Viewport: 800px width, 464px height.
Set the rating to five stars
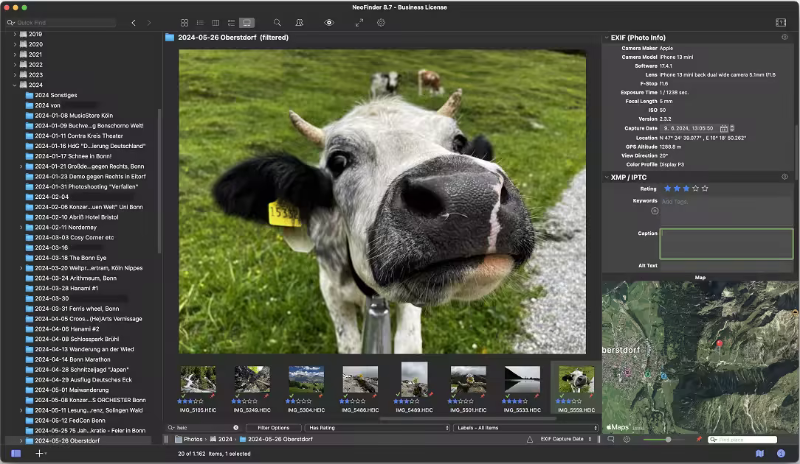coord(705,188)
